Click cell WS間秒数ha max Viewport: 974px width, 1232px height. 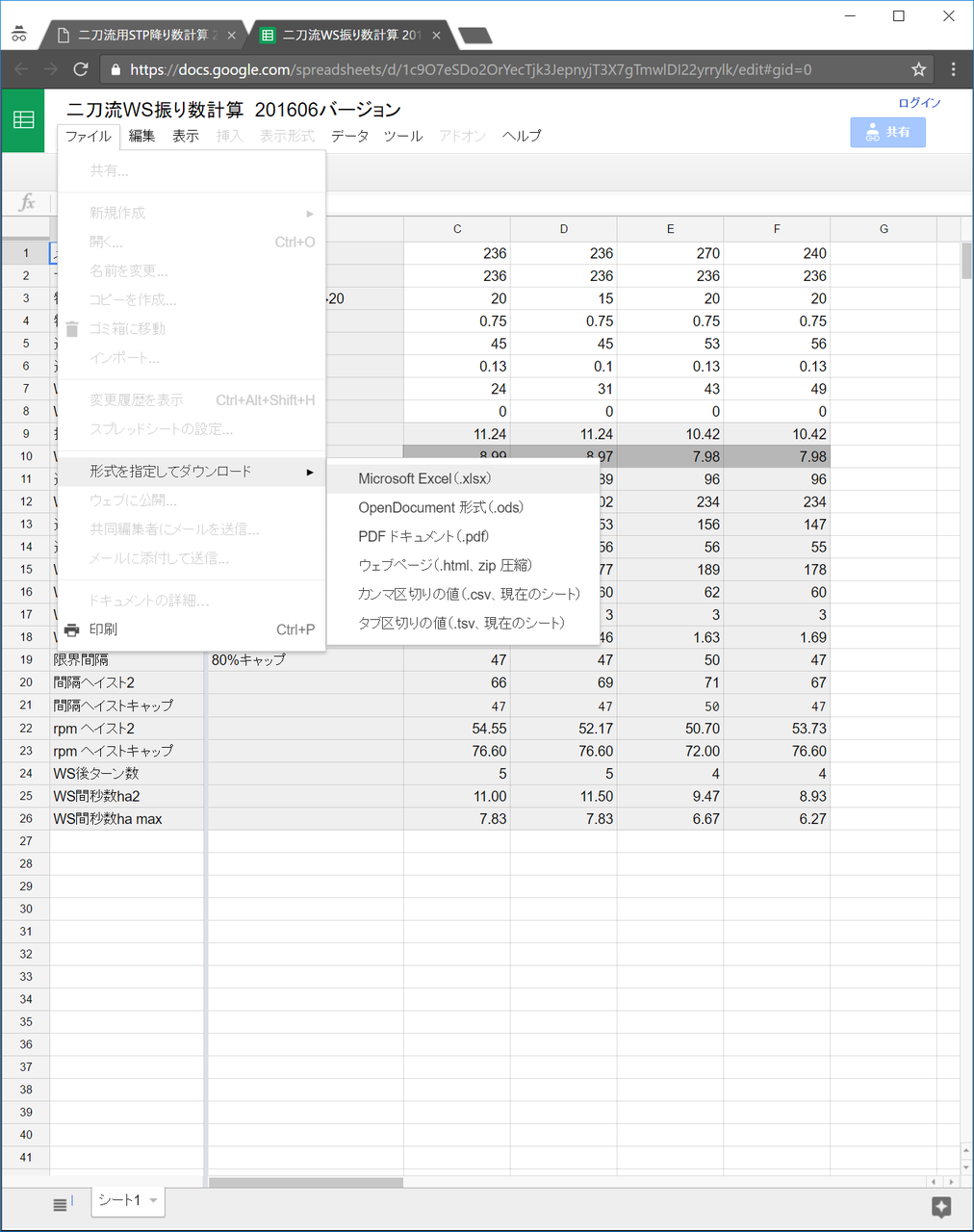(127, 819)
